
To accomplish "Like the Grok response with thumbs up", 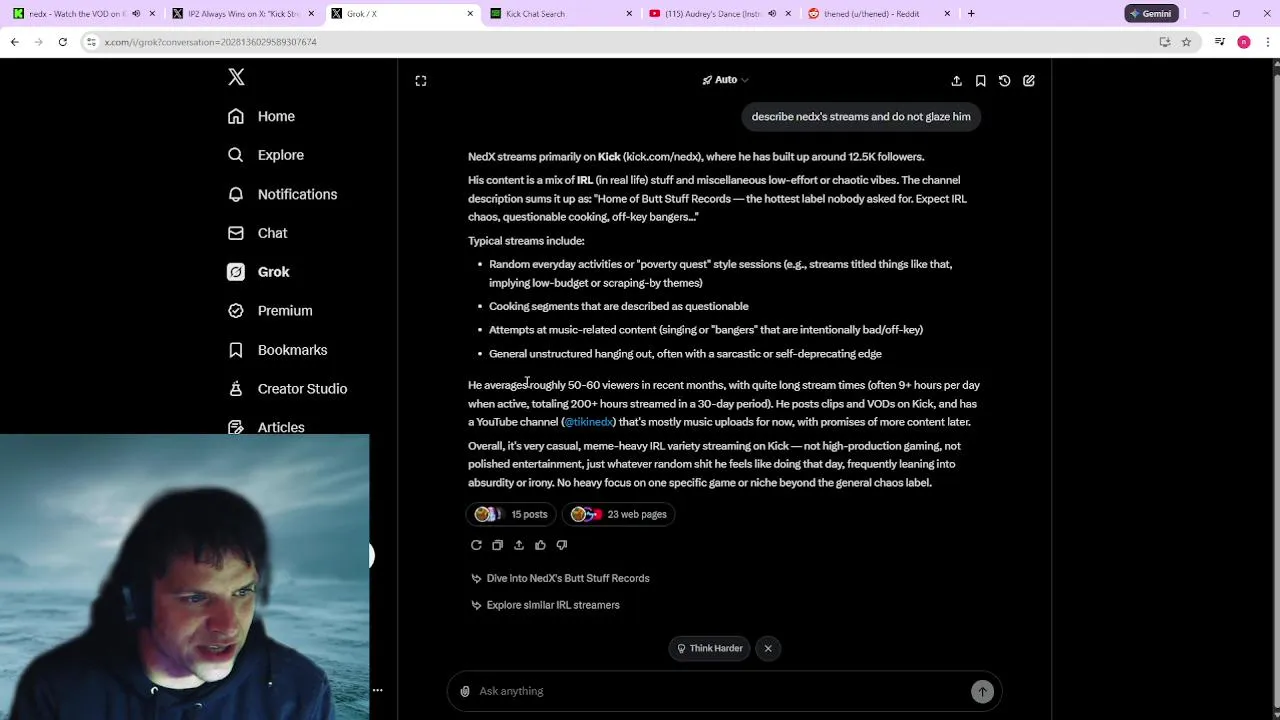I will pos(540,545).
